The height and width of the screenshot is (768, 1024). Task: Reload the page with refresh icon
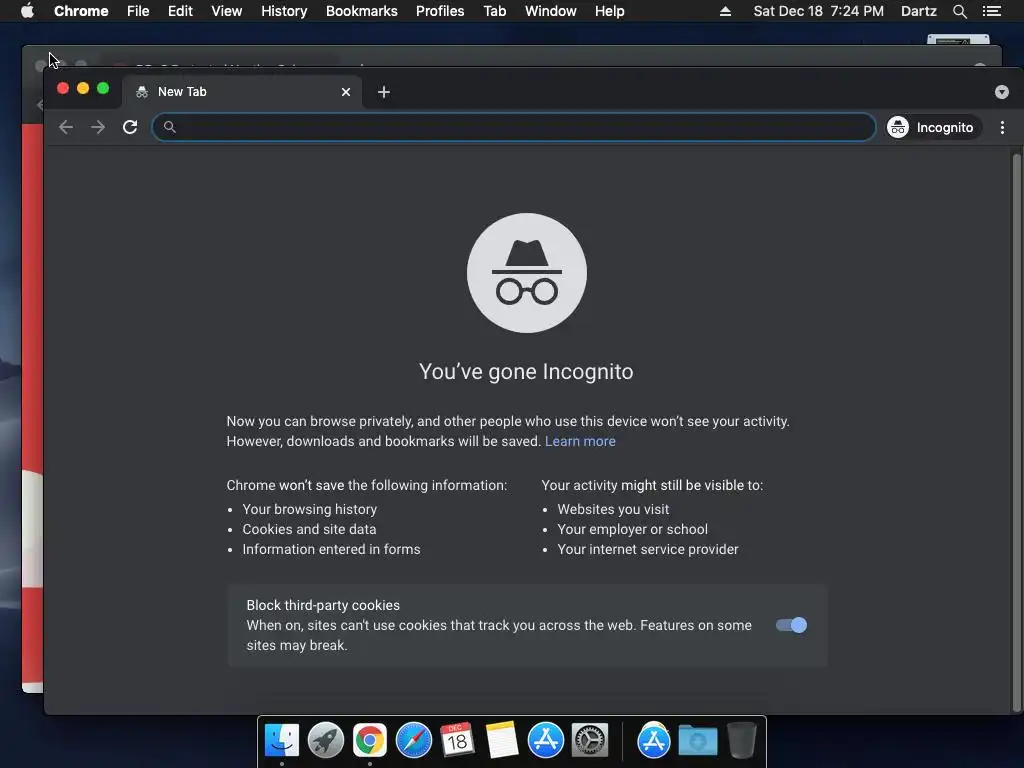point(130,127)
